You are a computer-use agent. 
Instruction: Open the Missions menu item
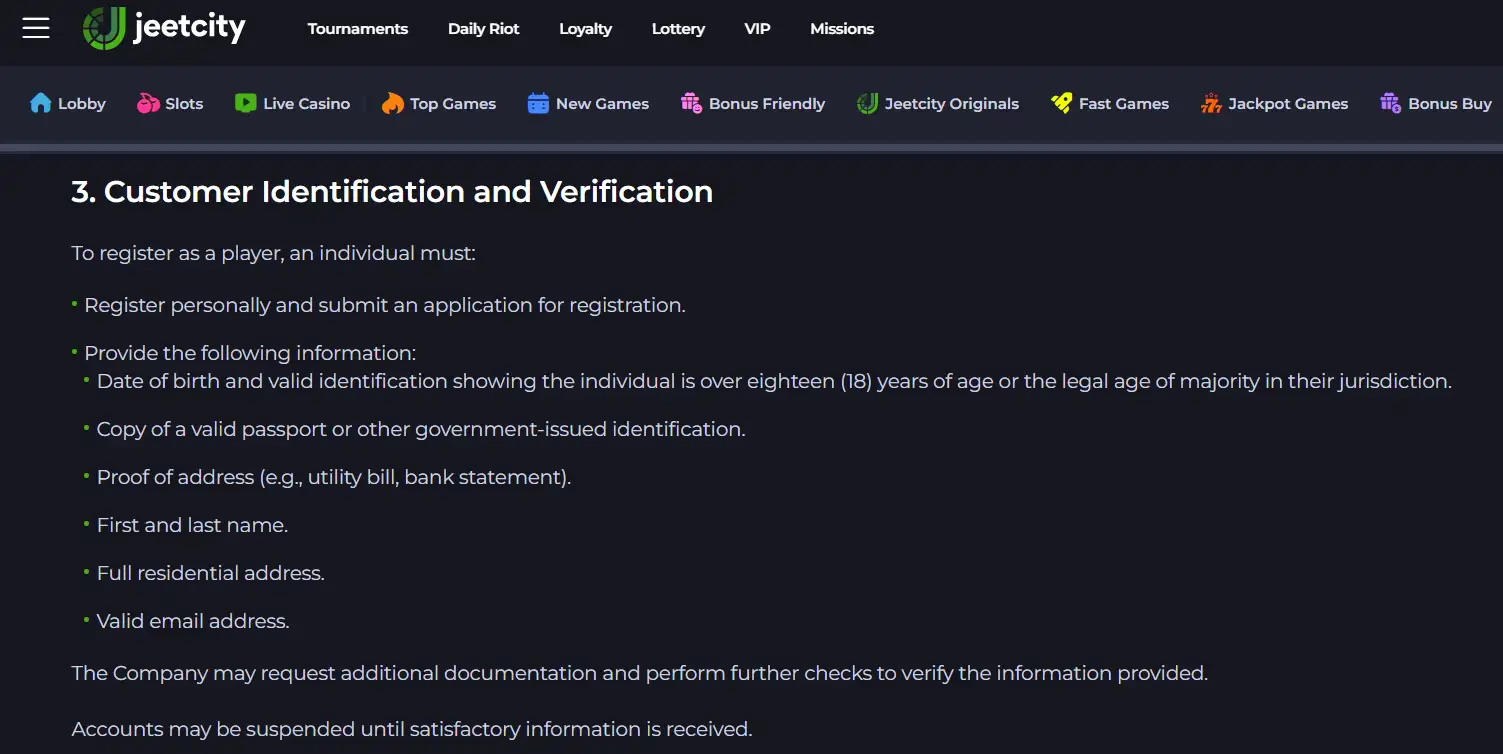pyautogui.click(x=842, y=29)
